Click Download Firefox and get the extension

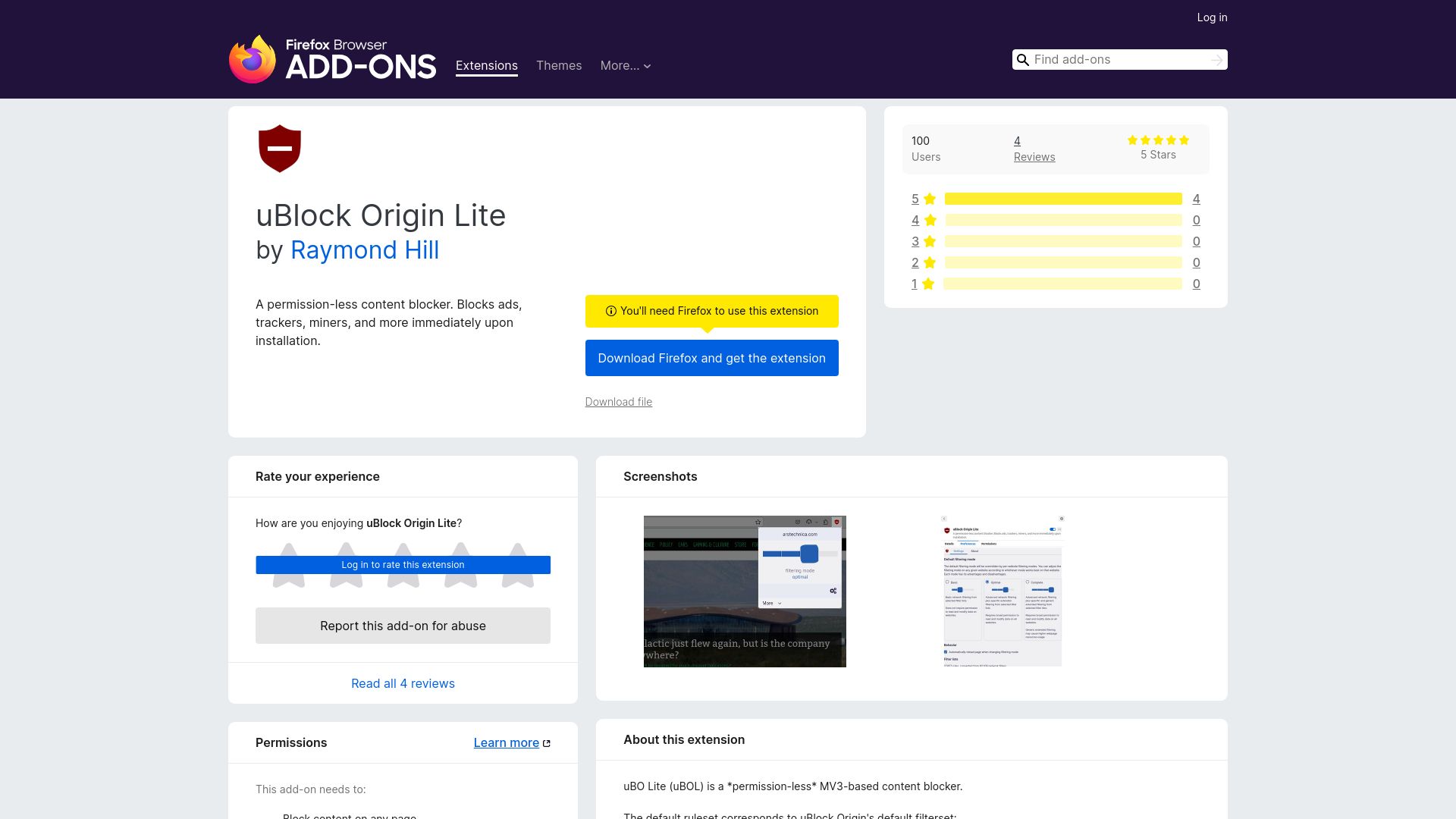[711, 358]
